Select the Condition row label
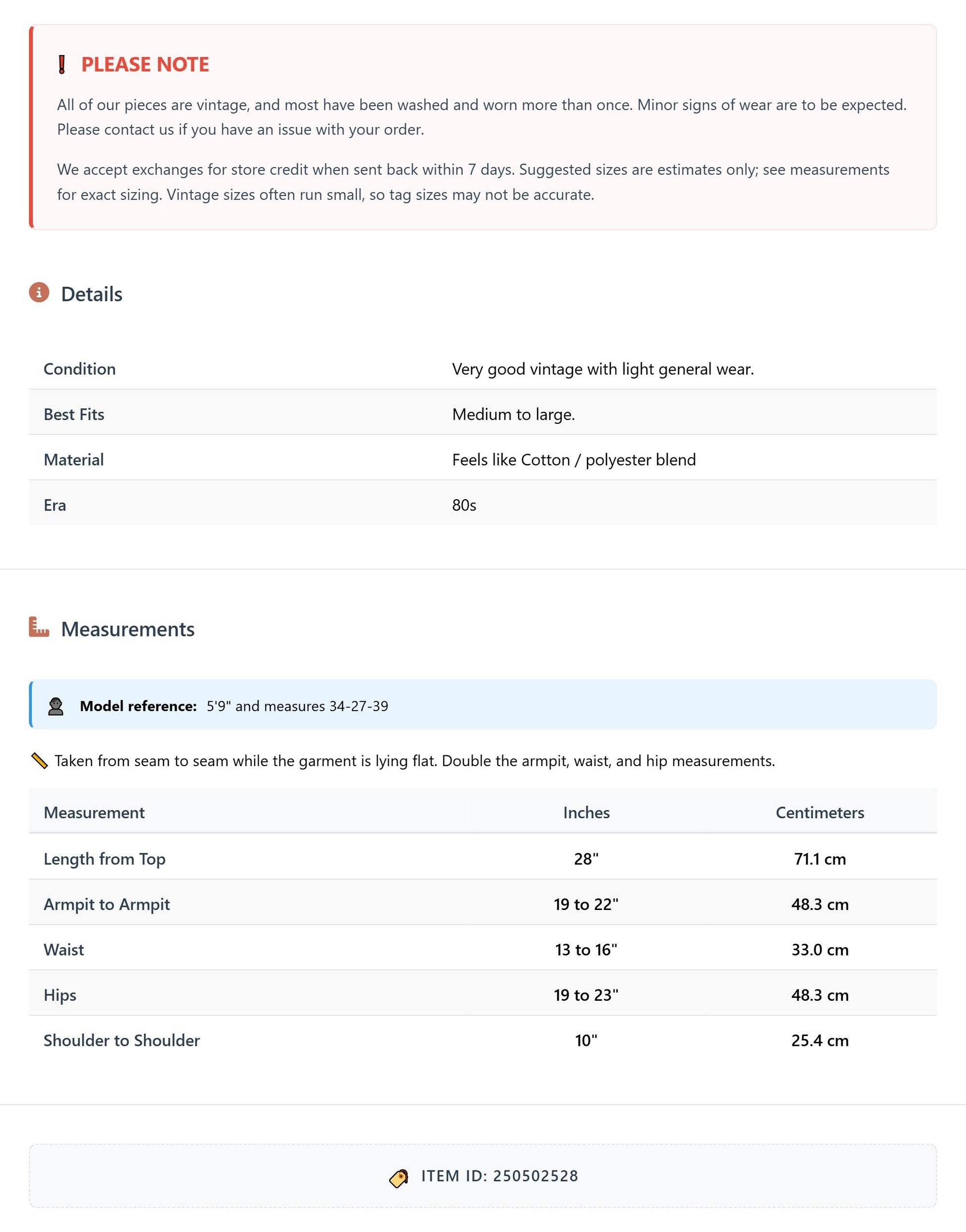 tap(80, 369)
